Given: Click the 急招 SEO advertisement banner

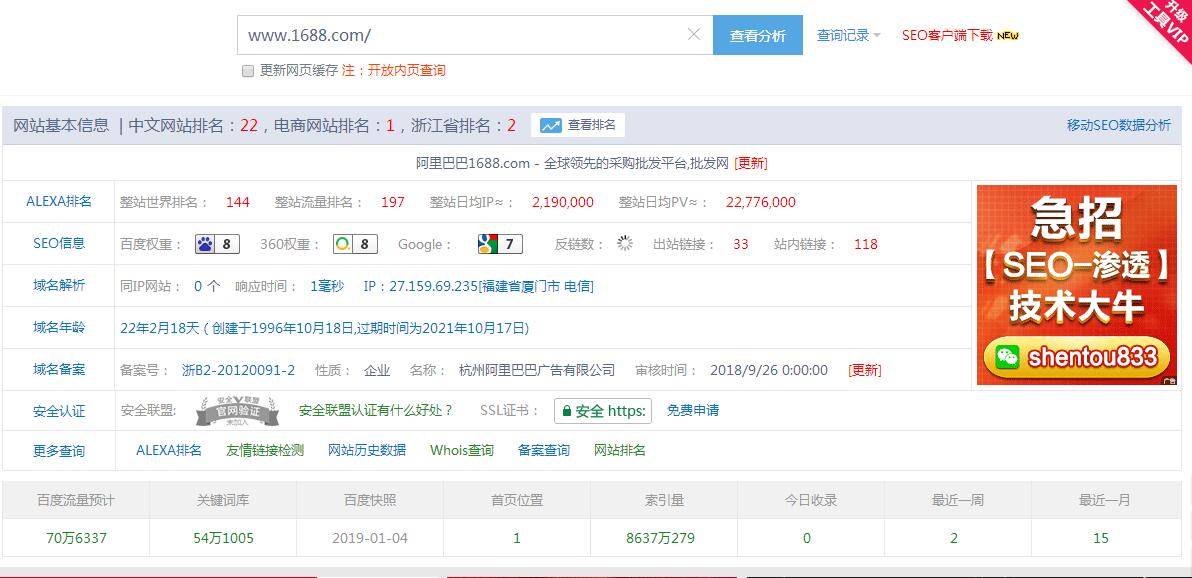Looking at the screenshot, I should pos(1076,285).
